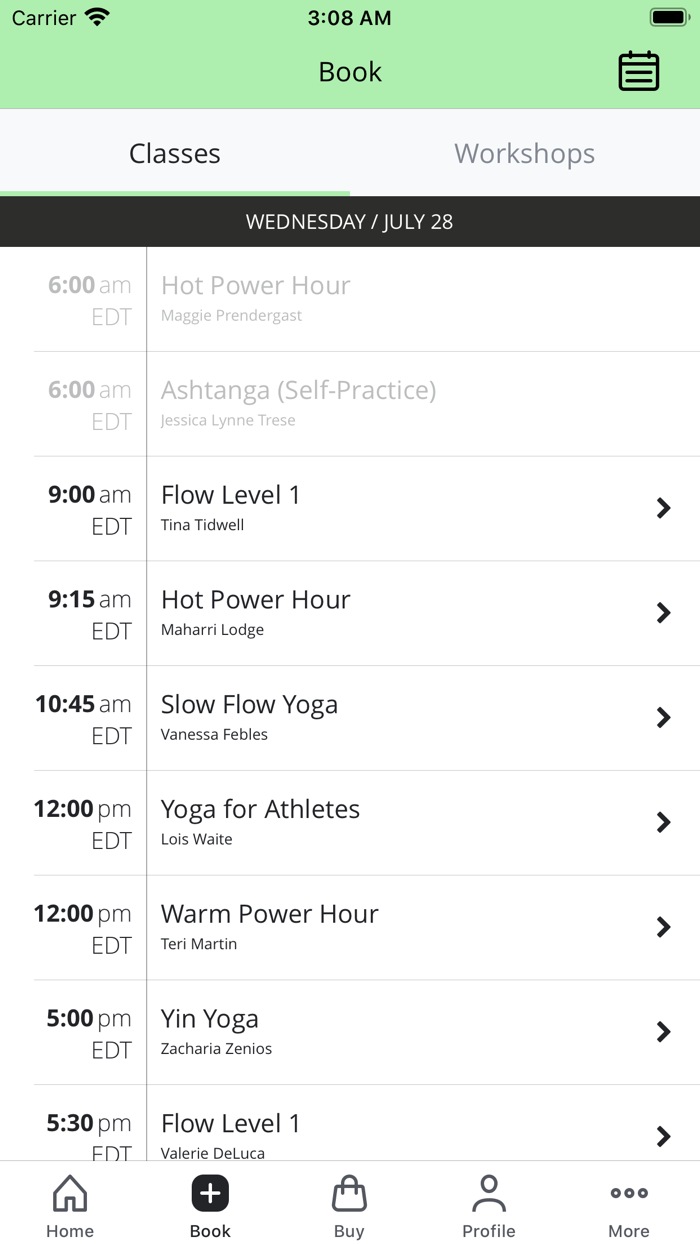The height and width of the screenshot is (1244, 700).
Task: Expand details for Flow Level 1 with Tina Tidwell
Action: pos(663,508)
